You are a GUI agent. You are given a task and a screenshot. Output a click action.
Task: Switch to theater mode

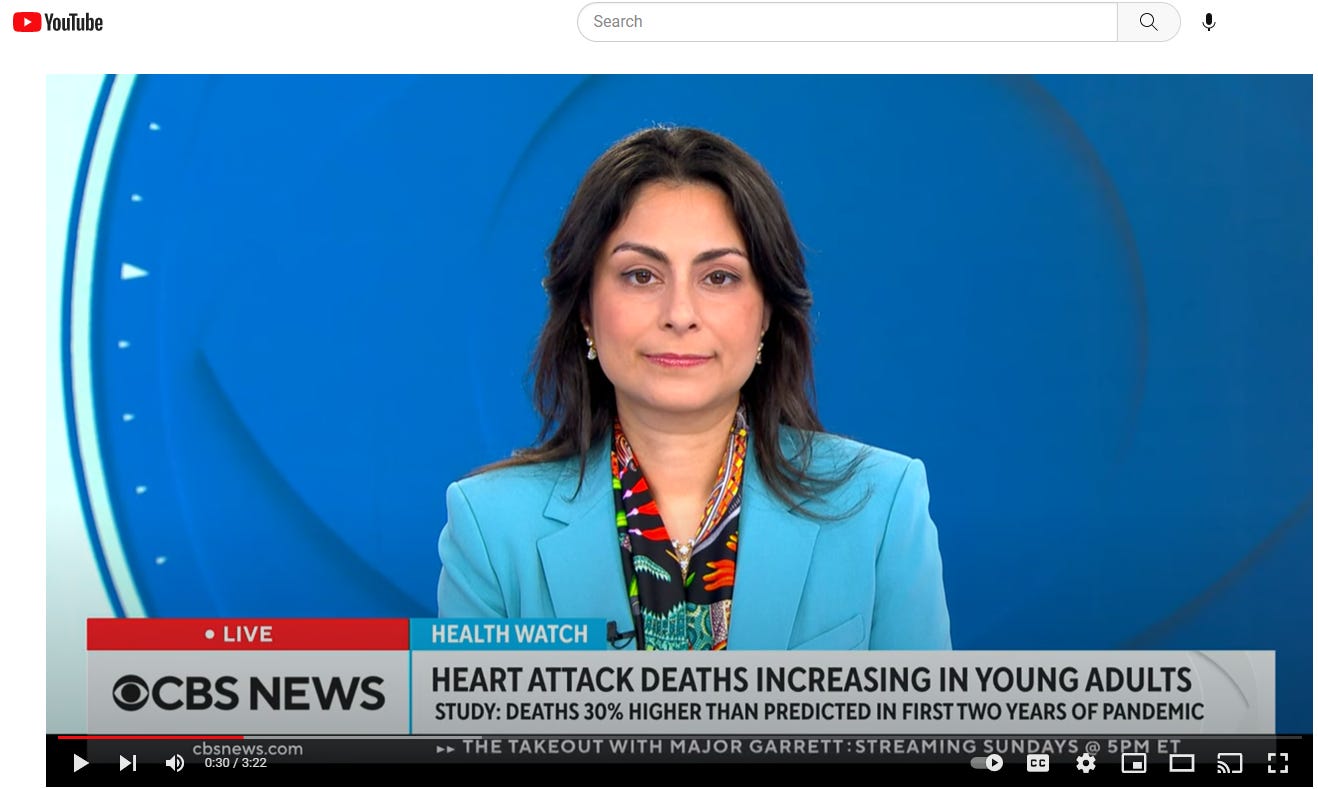[x=1182, y=763]
